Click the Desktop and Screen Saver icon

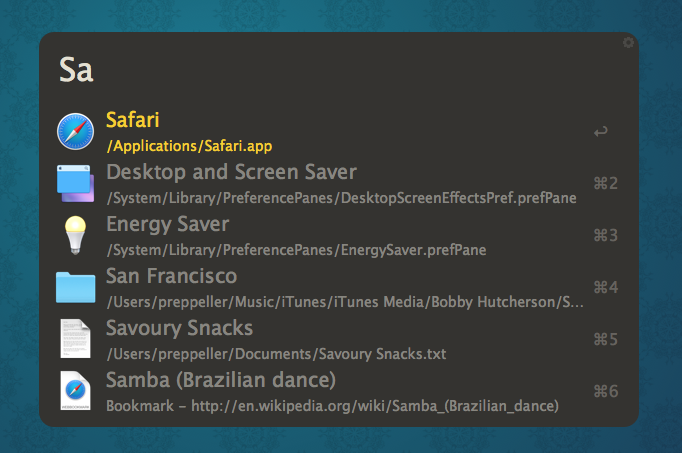pyautogui.click(x=75, y=183)
